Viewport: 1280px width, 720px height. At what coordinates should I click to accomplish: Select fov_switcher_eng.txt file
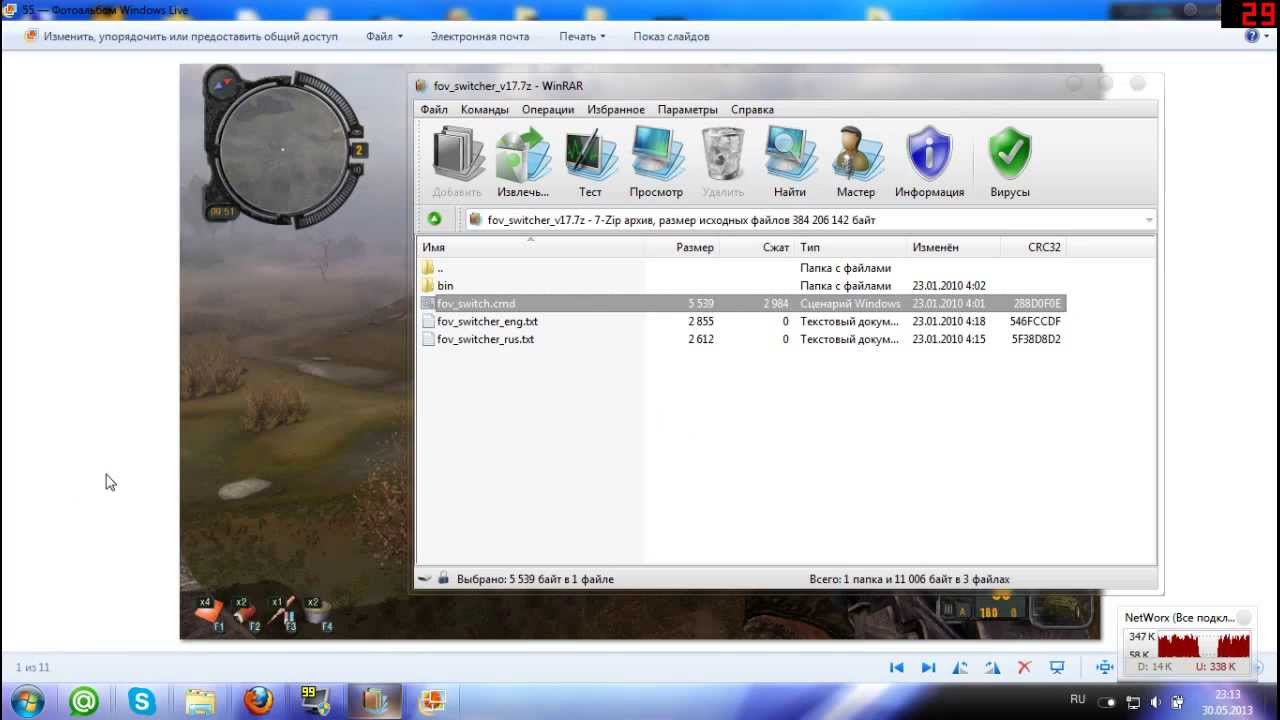click(741, 322)
